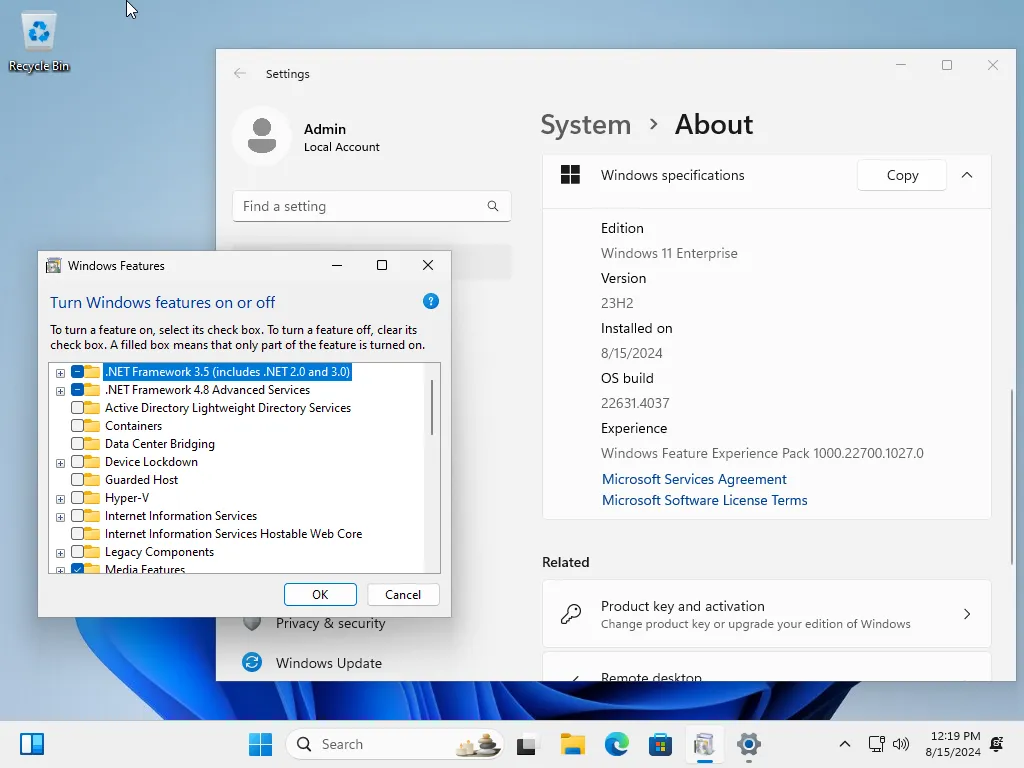Click the Windows Features list scrollbar thumb

point(432,408)
